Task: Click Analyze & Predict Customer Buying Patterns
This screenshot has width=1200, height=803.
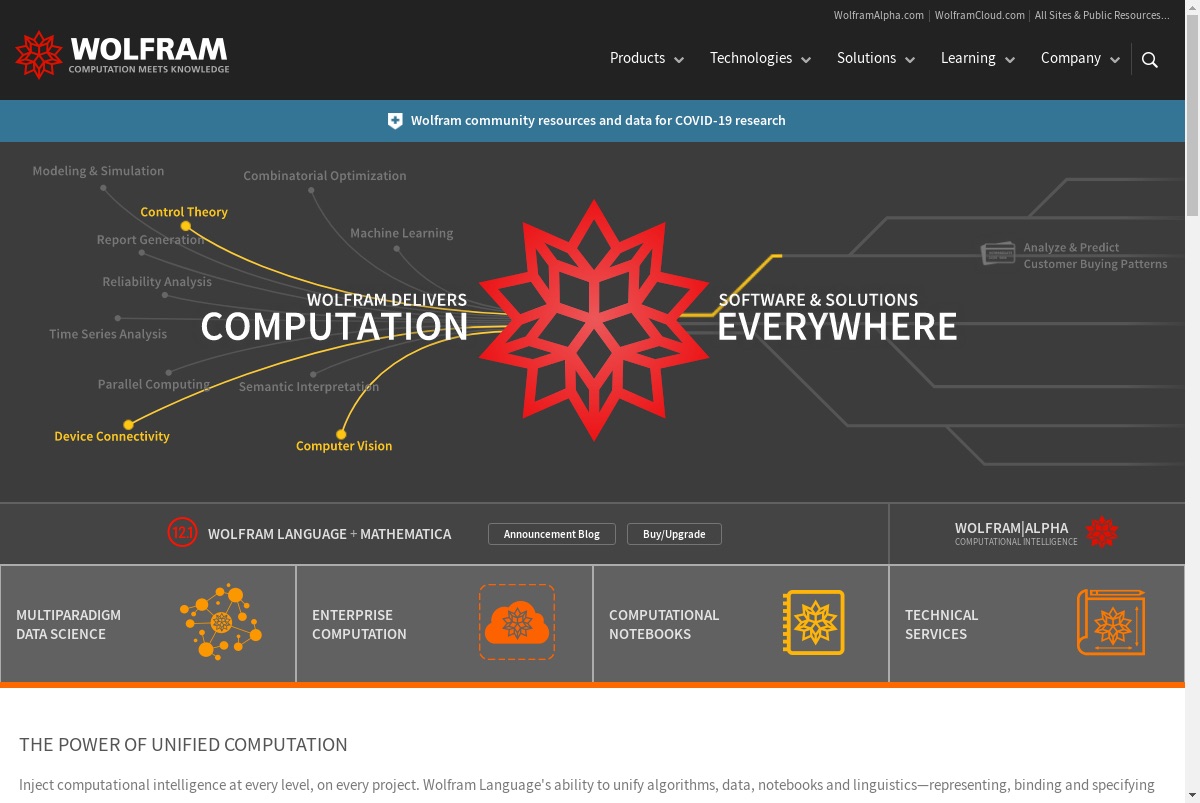Action: (x=1095, y=256)
